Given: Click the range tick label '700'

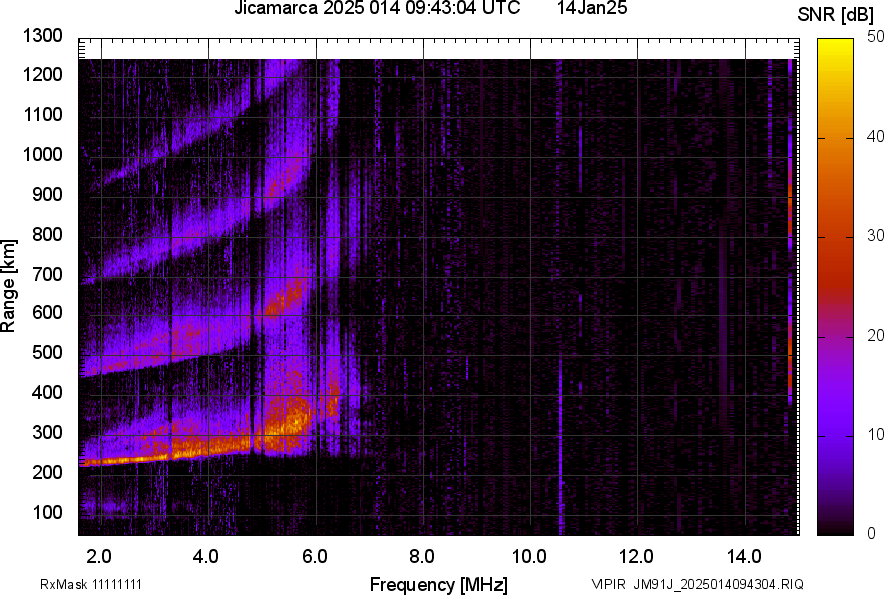Looking at the screenshot, I should click(47, 274).
